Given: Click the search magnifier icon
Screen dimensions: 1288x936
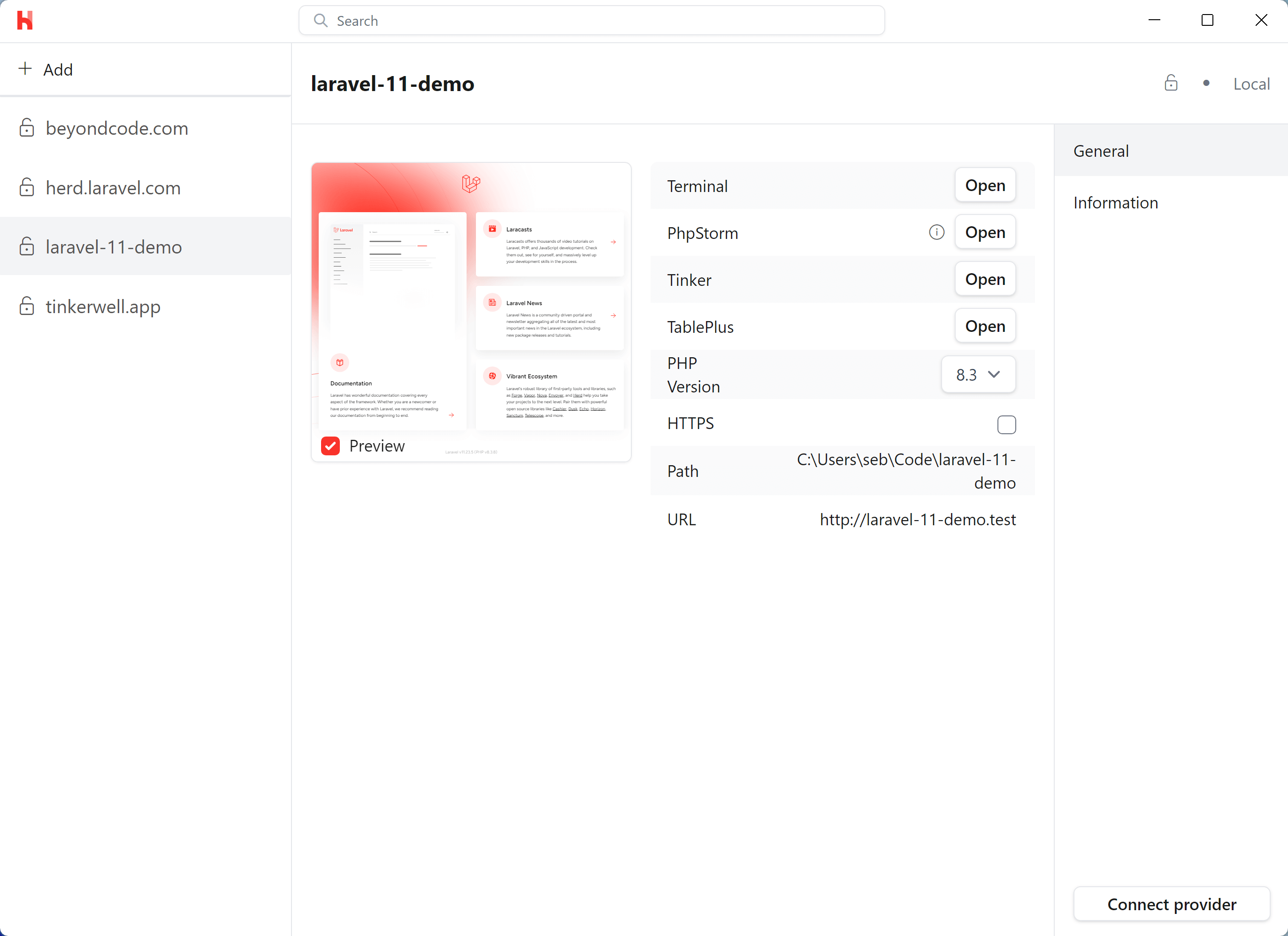Looking at the screenshot, I should [x=321, y=21].
